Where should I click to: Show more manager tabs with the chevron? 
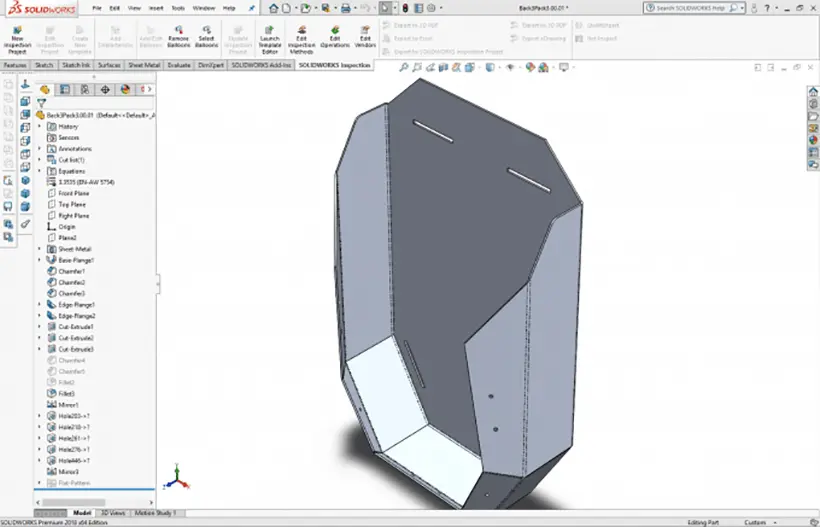click(x=150, y=89)
